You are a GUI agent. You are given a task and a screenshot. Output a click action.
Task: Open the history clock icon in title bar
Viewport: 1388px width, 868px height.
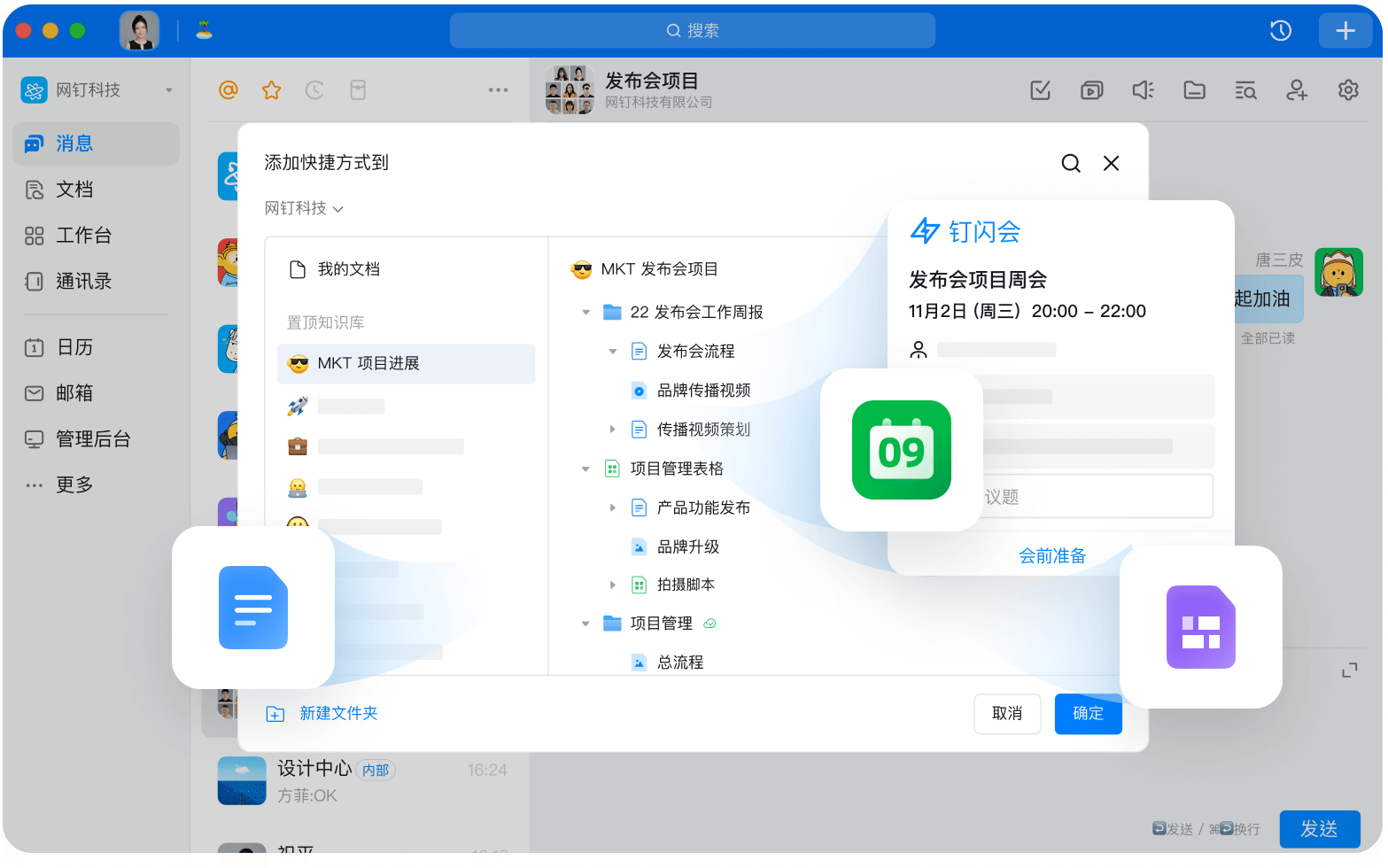pyautogui.click(x=1280, y=31)
